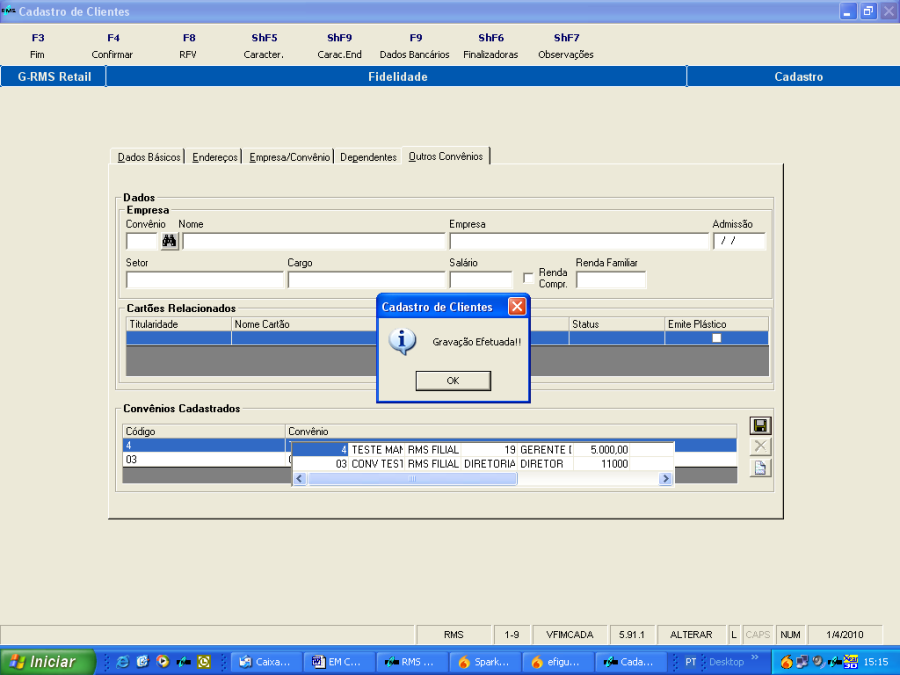Click the Convênio column header in Convênios Cadastrados

coord(511,431)
